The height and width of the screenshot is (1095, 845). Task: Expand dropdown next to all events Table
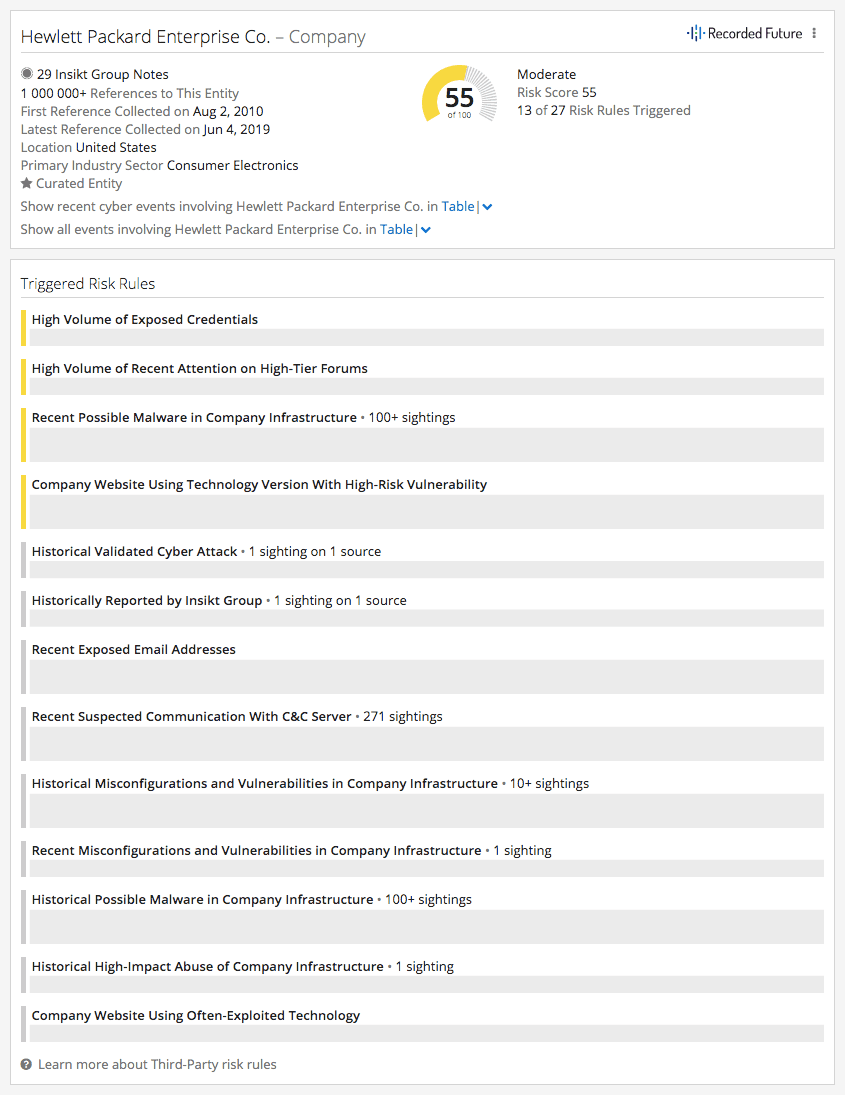coord(426,230)
